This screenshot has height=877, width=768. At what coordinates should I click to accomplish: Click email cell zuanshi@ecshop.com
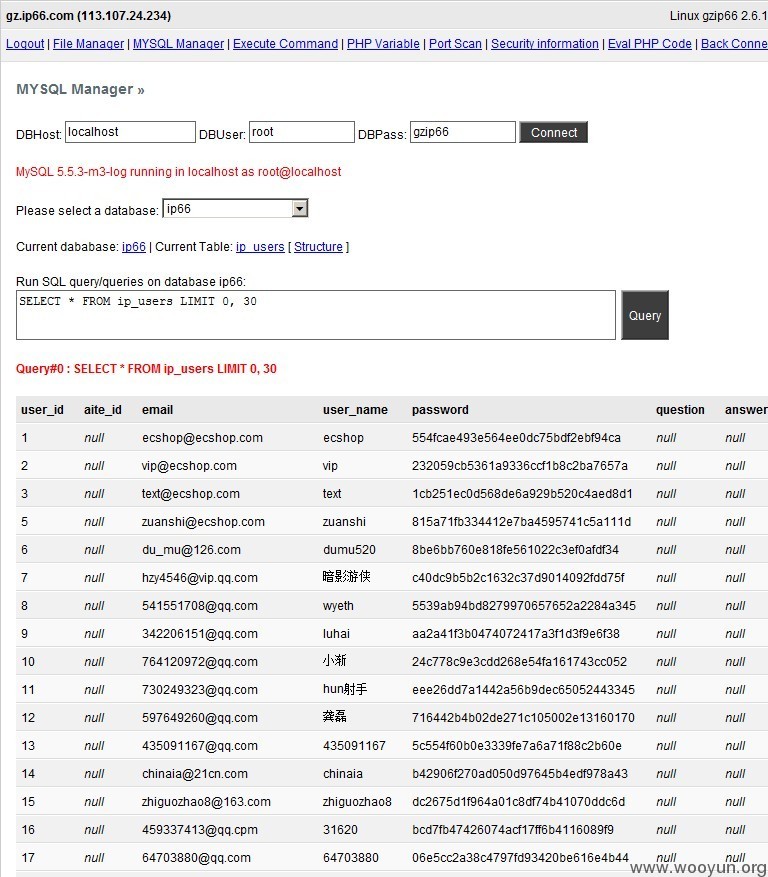[x=203, y=521]
